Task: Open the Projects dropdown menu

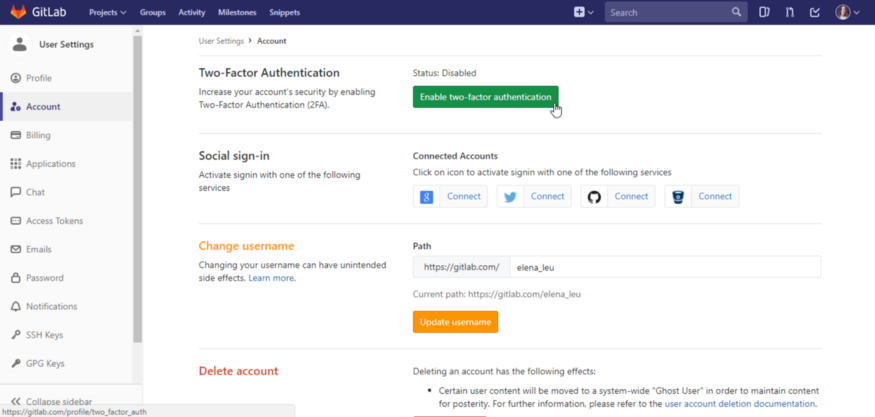Action: [107, 12]
